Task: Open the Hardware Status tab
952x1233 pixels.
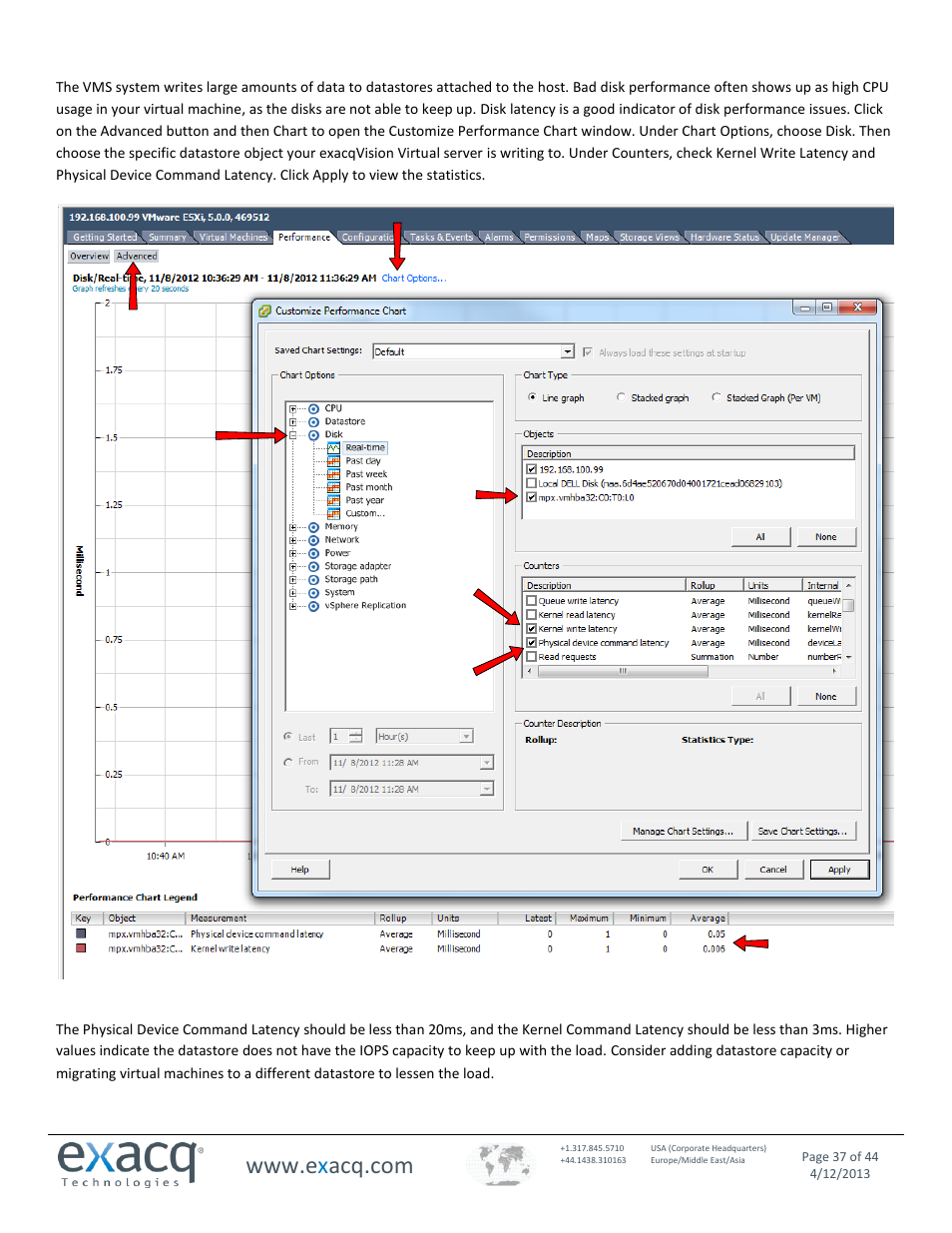Action: point(724,238)
